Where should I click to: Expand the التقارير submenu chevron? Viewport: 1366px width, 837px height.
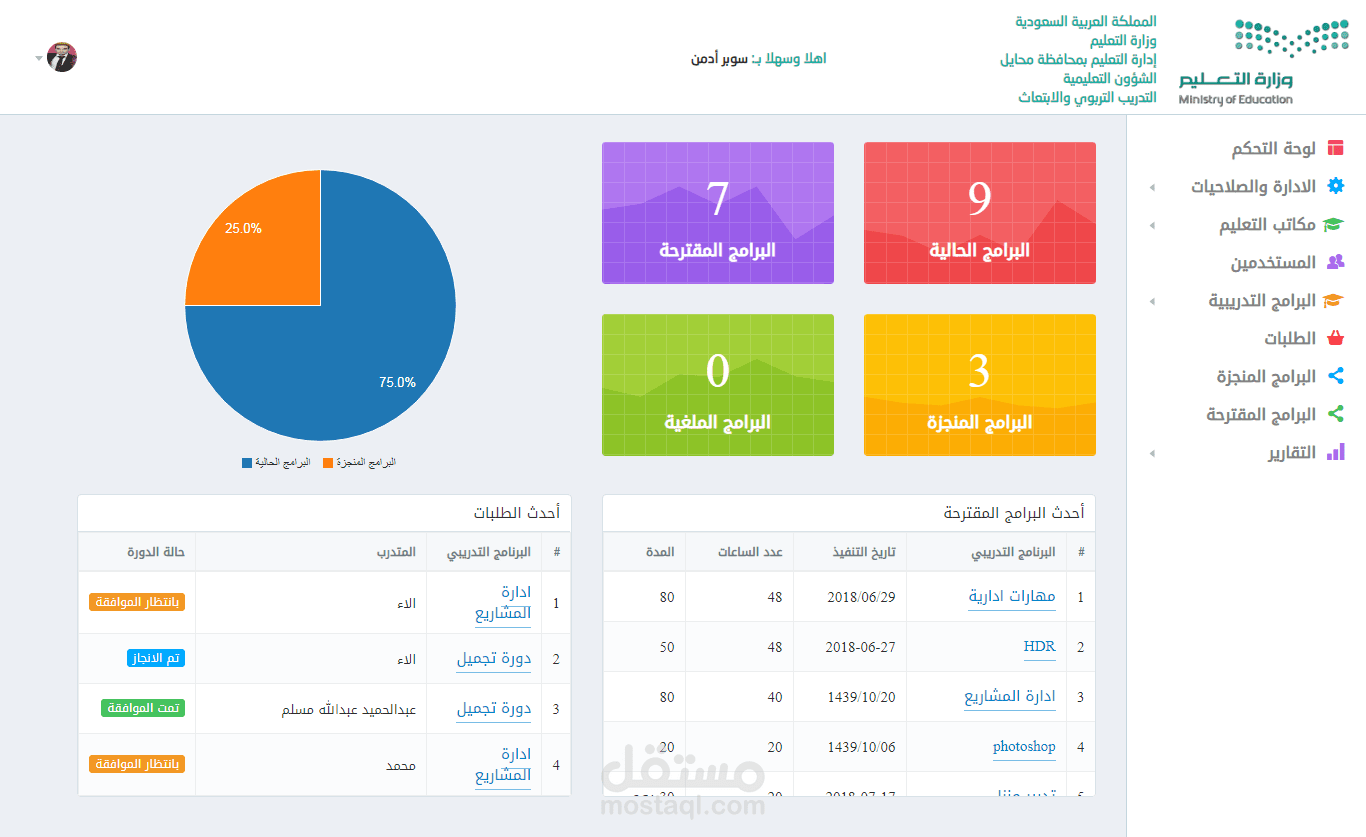click(1151, 452)
